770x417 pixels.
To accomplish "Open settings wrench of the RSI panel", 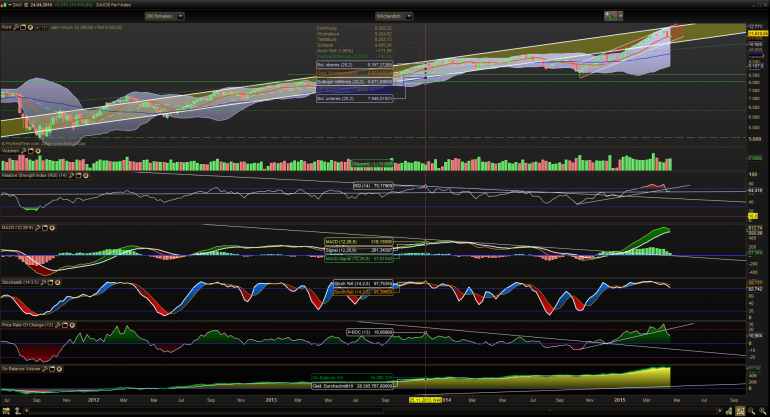I will point(72,175).
